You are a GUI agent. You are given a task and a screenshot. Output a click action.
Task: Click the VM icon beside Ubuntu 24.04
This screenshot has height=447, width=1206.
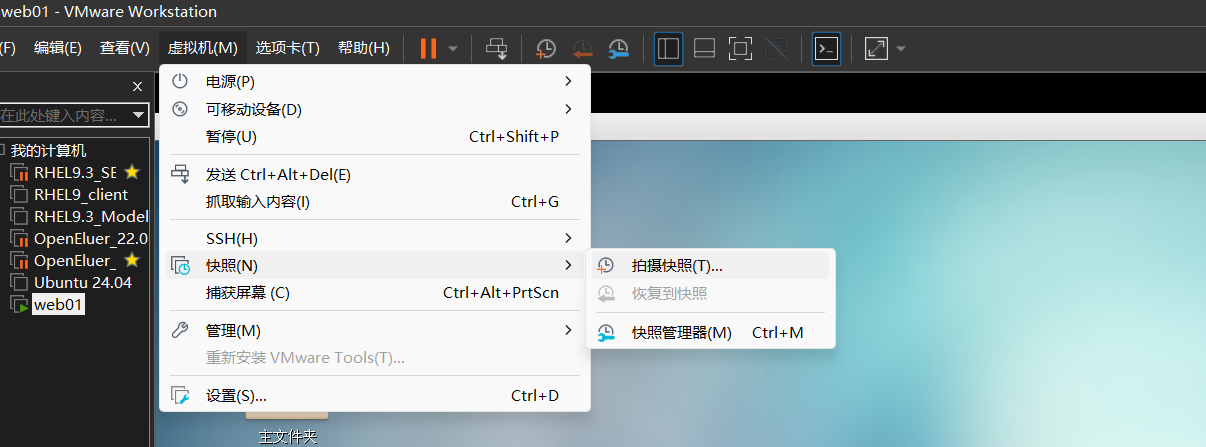point(19,283)
